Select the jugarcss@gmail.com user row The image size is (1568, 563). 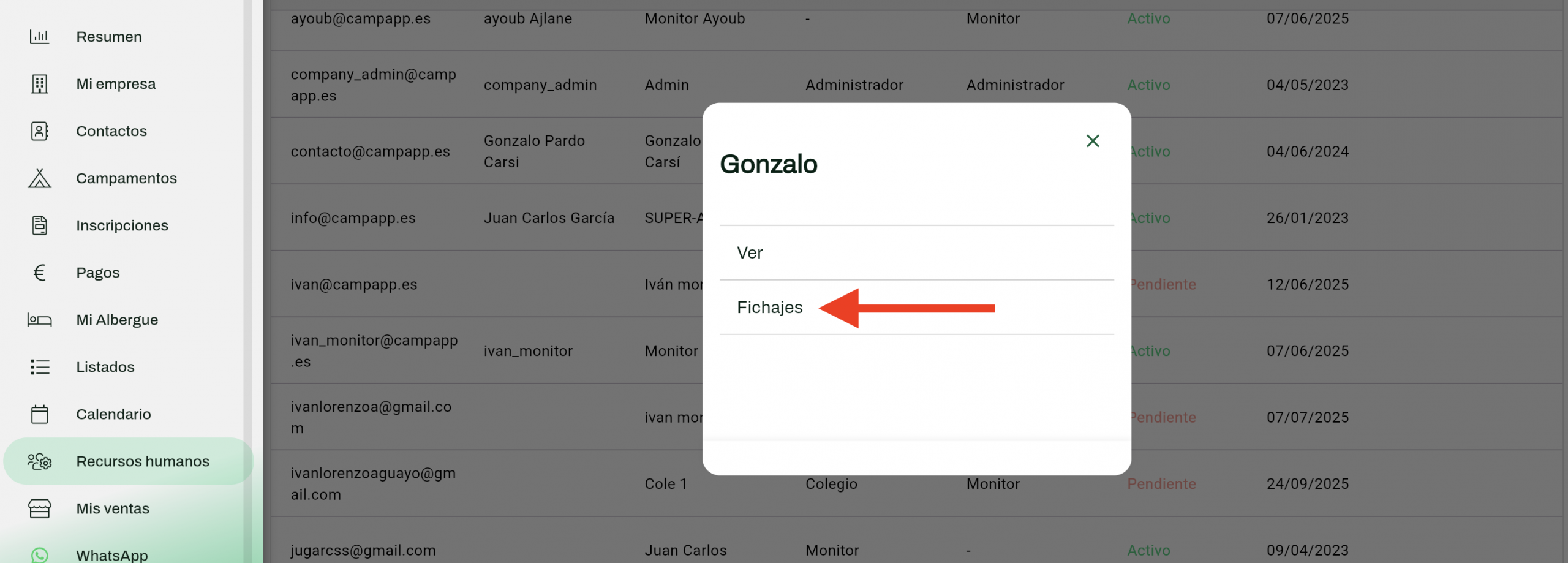[x=363, y=550]
